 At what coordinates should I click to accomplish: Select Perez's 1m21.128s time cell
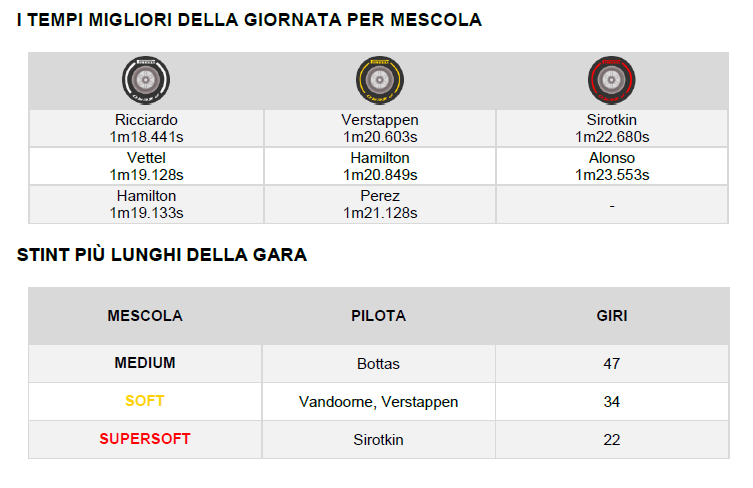click(379, 204)
